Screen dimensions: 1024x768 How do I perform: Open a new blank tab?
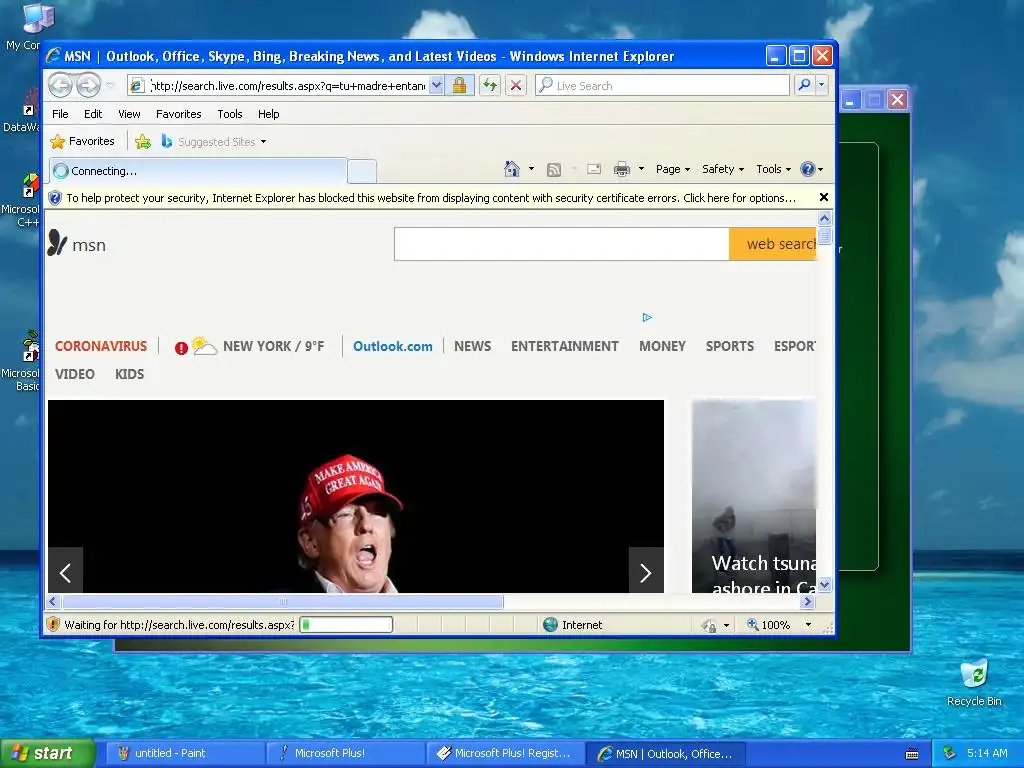click(x=362, y=171)
